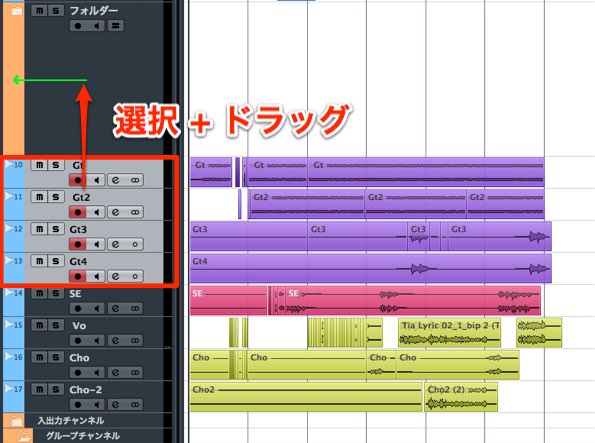Viewport: 595px width, 443px height.
Task: Mute the フォルダー folder track
Action: click(39, 11)
